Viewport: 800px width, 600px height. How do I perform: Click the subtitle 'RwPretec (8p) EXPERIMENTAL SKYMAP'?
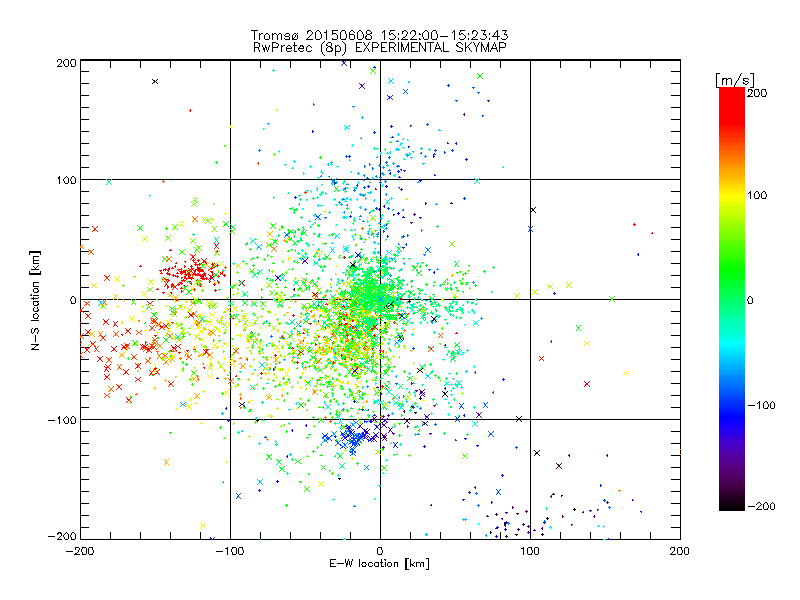click(x=380, y=48)
